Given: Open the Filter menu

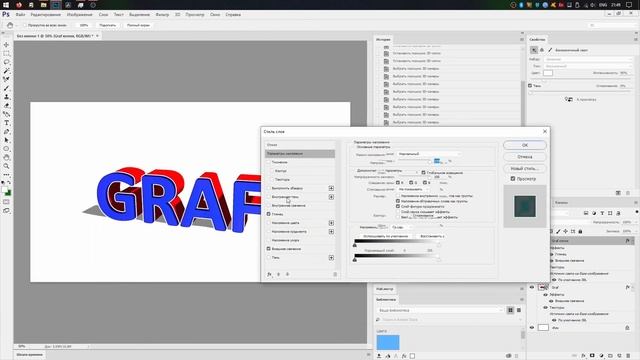Looking at the screenshot, I should click(162, 14).
